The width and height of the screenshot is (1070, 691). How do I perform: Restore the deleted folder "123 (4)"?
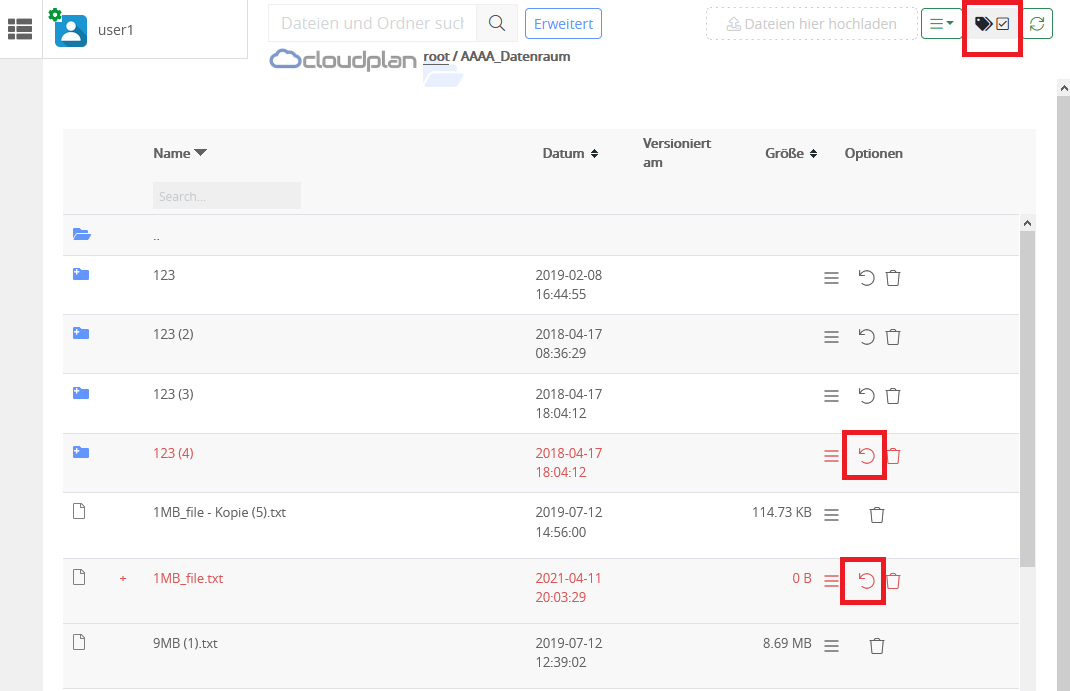click(x=864, y=454)
